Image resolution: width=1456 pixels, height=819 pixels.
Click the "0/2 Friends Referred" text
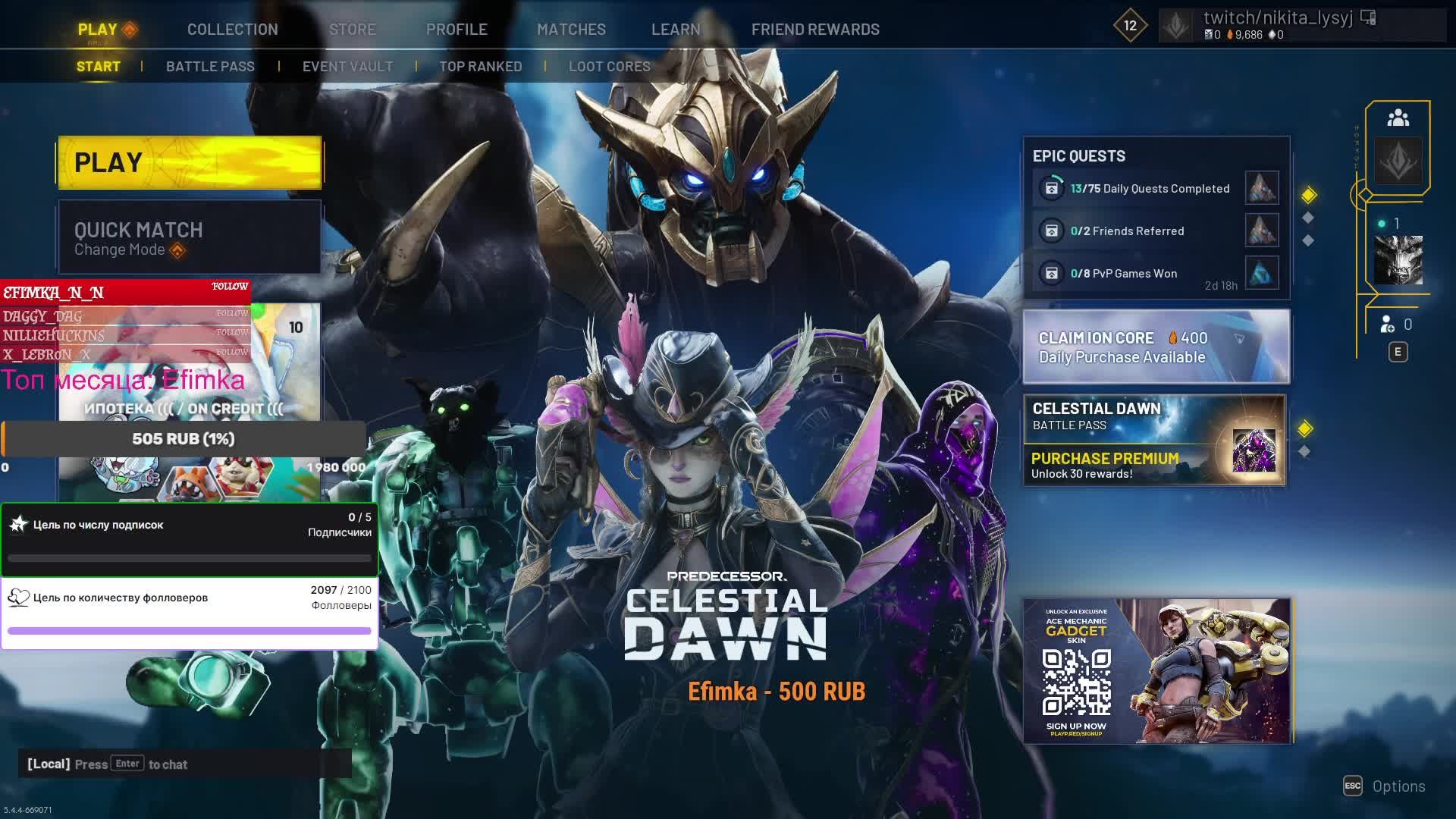[x=1127, y=231]
